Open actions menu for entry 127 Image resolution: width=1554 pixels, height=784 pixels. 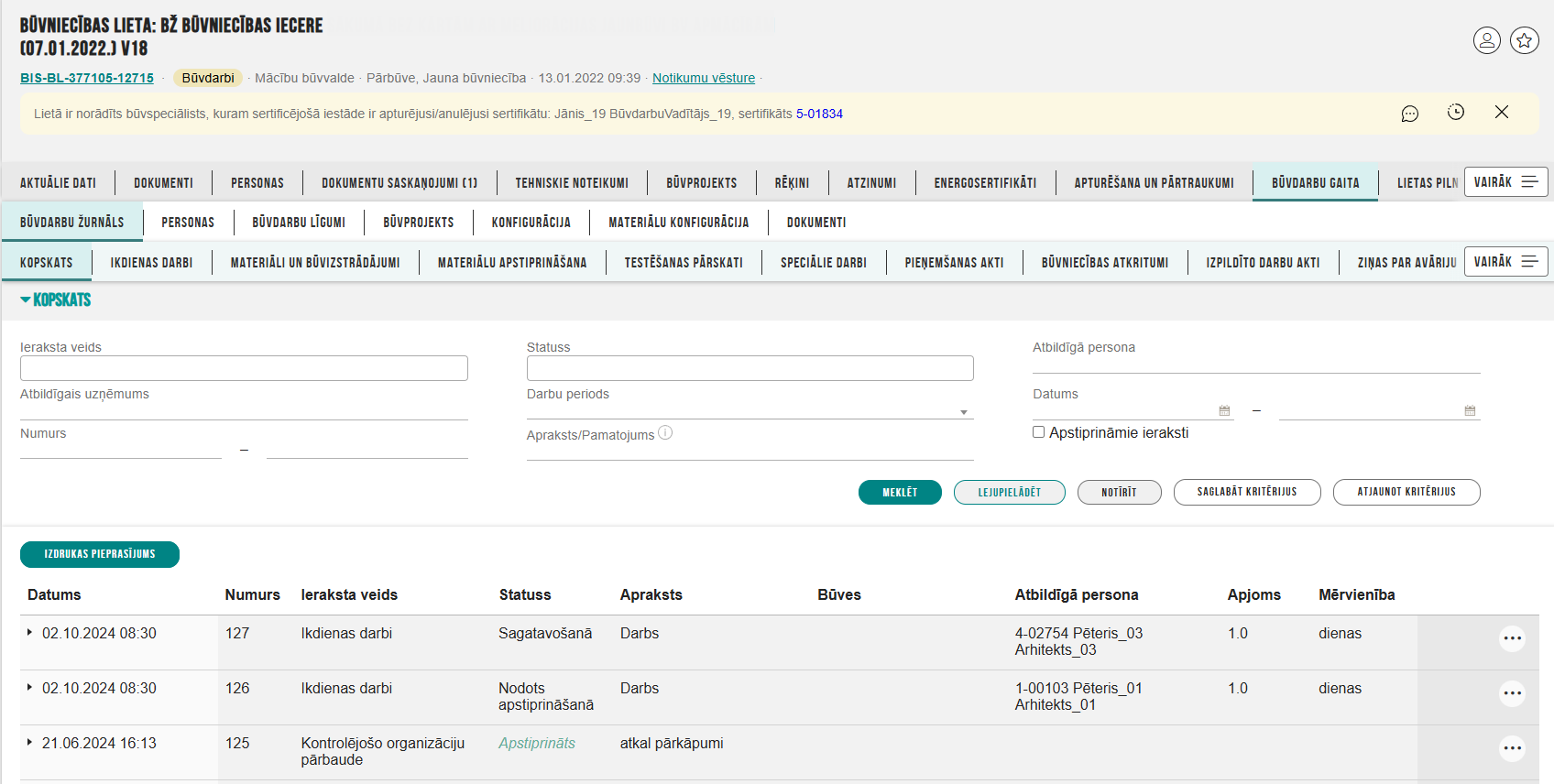(x=1512, y=638)
